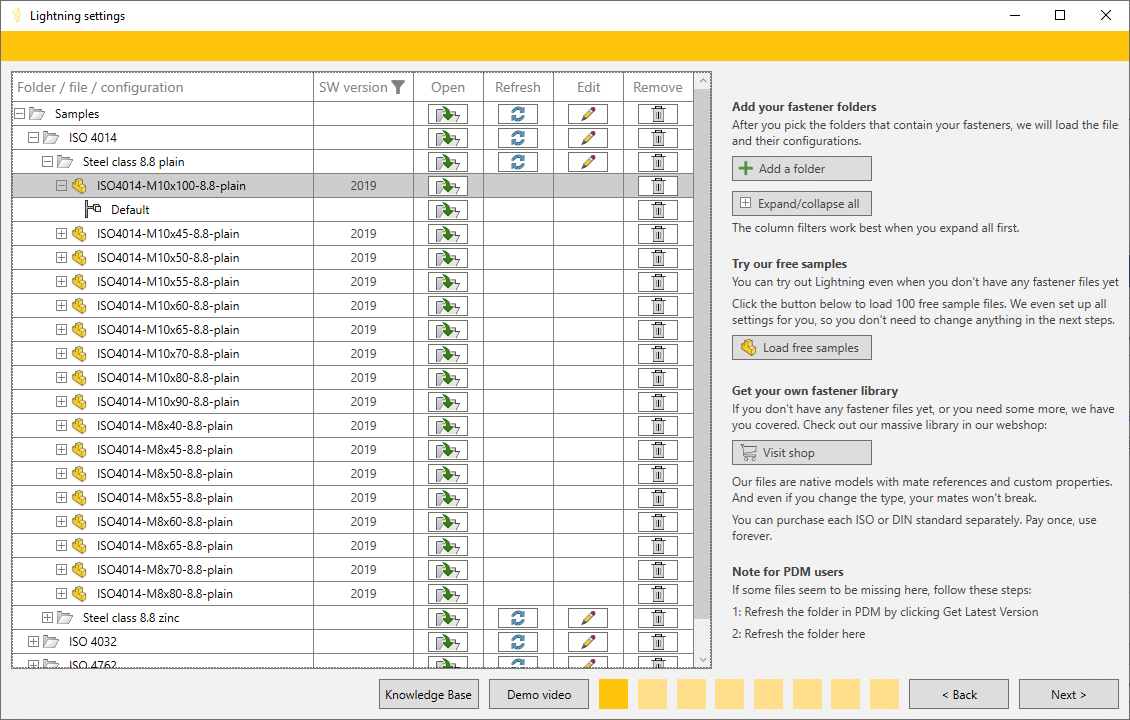This screenshot has height=720, width=1130.
Task: Open the Knowledge Base
Action: tap(428, 694)
